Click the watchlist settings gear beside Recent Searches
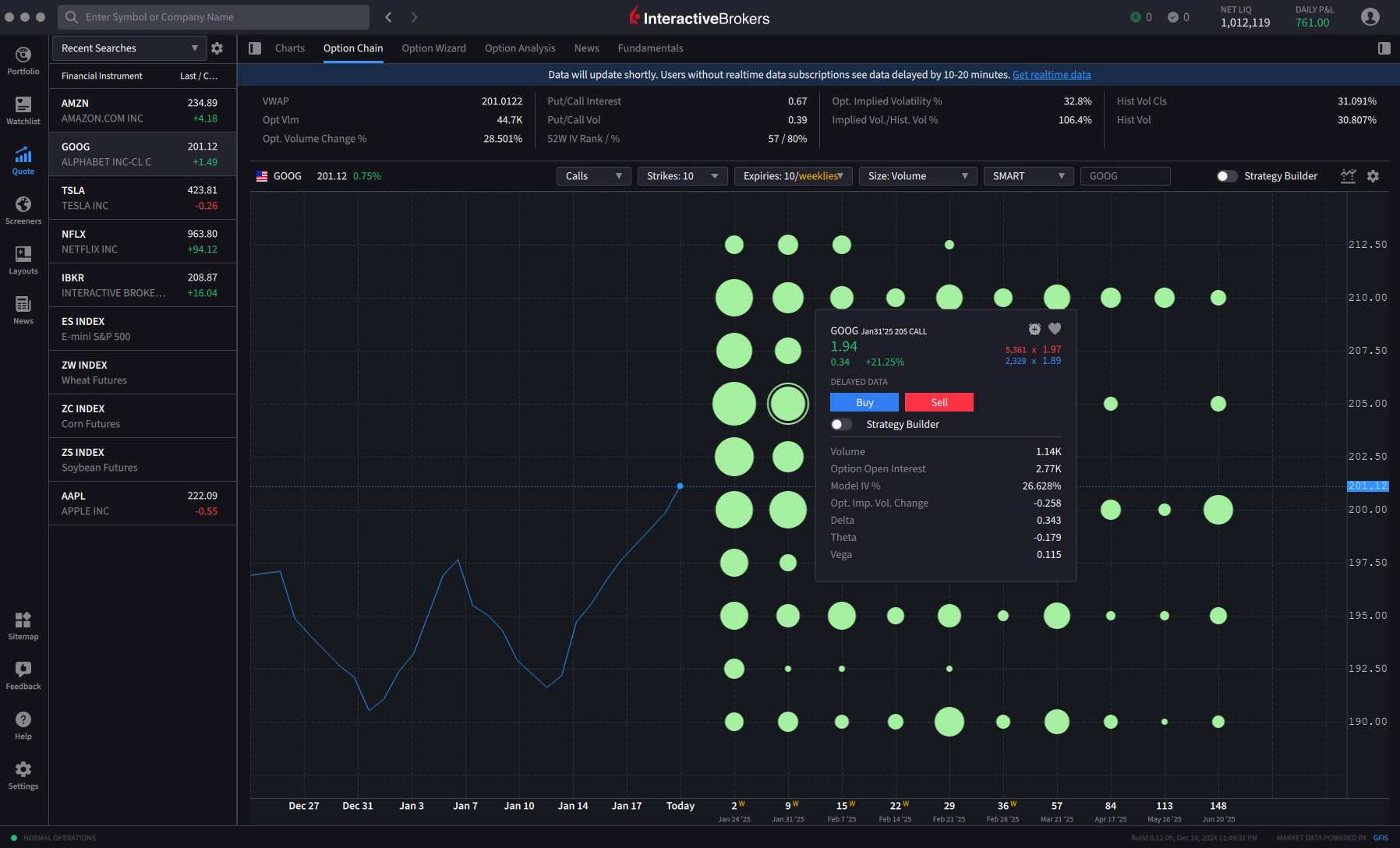The height and width of the screenshot is (848, 1400). tap(217, 48)
